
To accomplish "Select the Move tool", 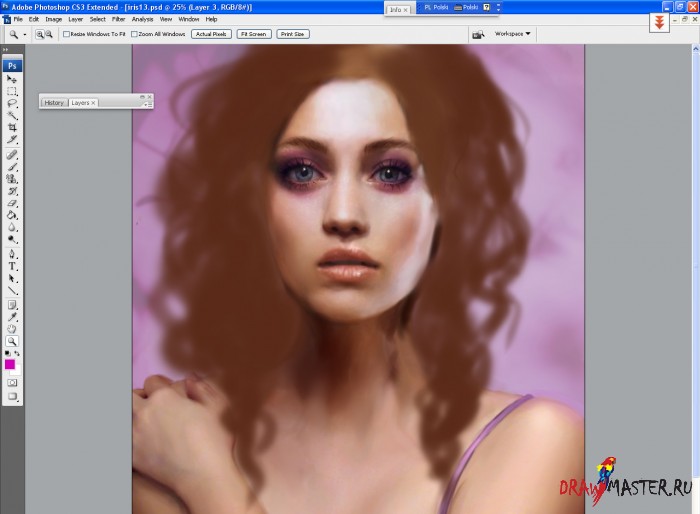I will pyautogui.click(x=12, y=79).
